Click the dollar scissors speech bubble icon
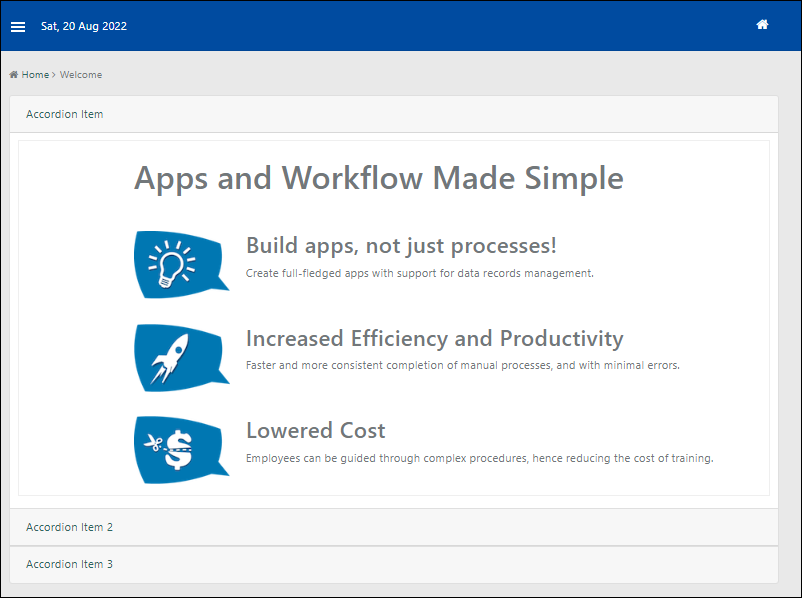802x598 pixels. point(182,450)
